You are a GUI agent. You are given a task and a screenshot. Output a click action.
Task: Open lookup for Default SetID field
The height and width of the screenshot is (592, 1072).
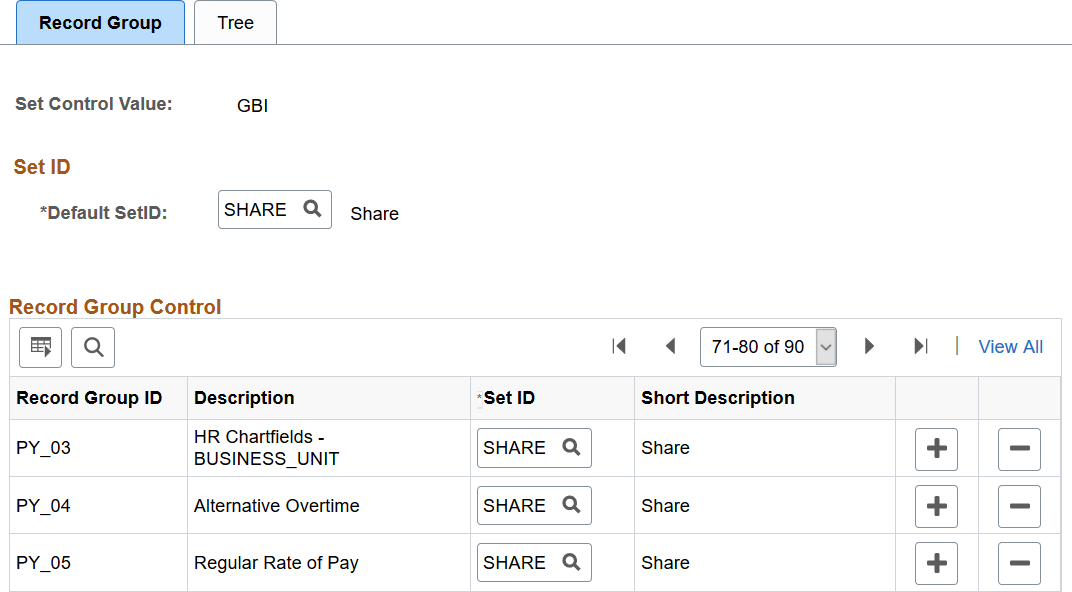(x=312, y=209)
